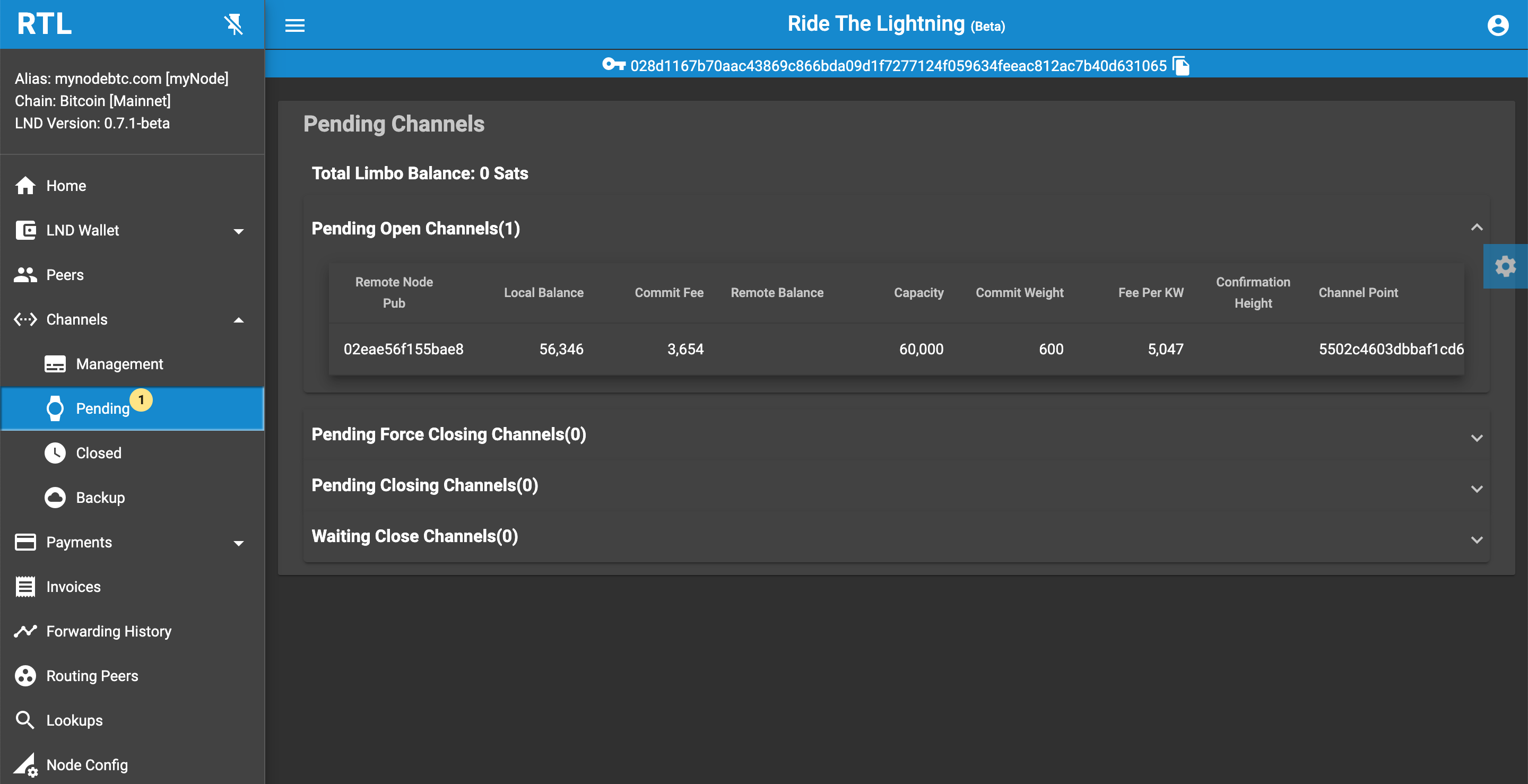Toggle the sidebar pin icon
This screenshot has height=784, width=1528.
pos(233,24)
